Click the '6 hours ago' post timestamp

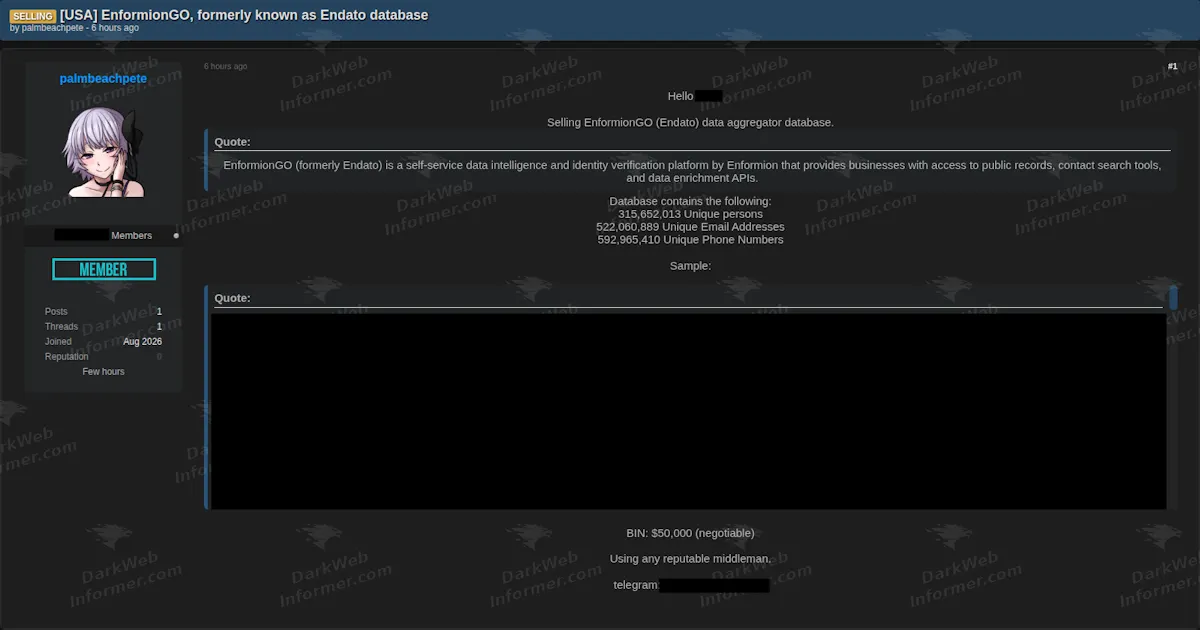225,66
